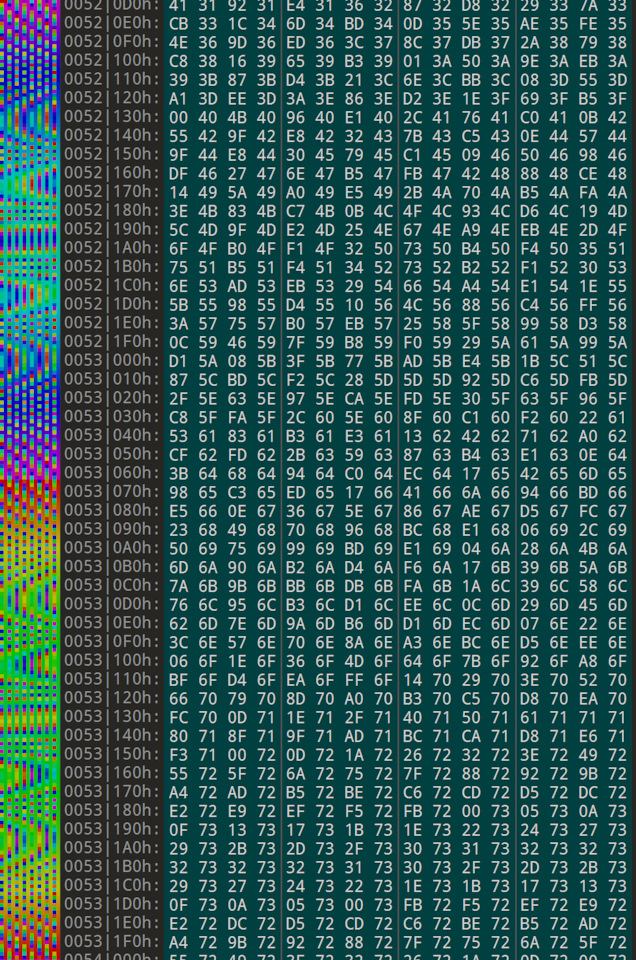Click byte 45 in row 0053|0D0h

coord(588,606)
